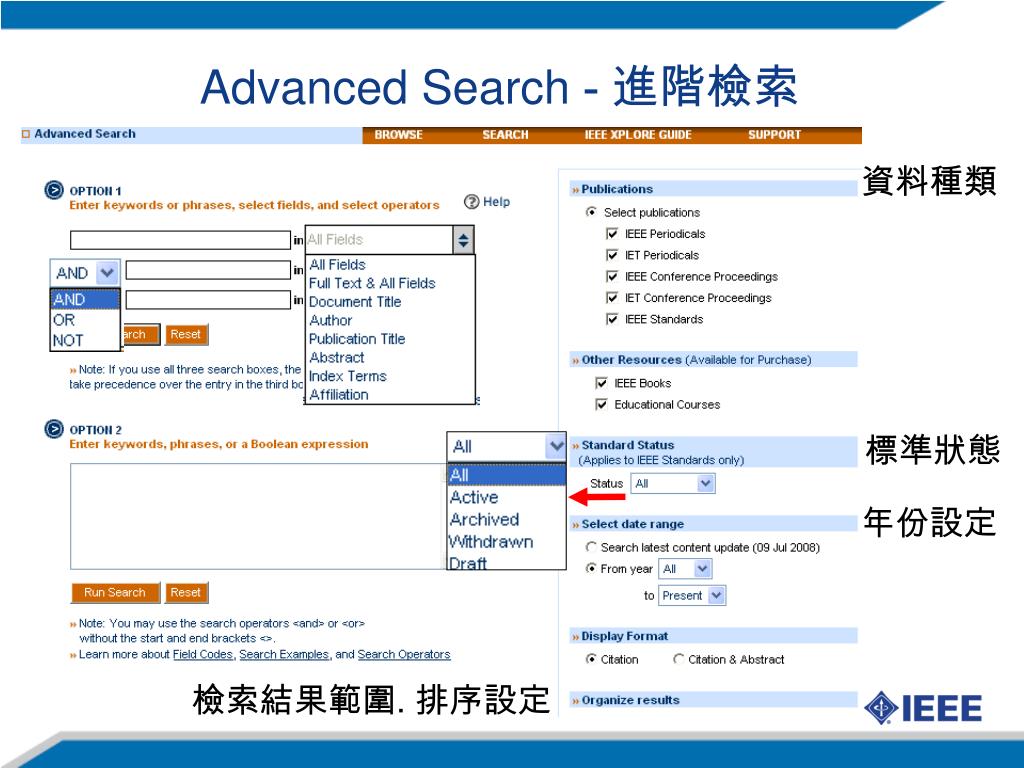Uncheck Educational Courses checkbox
This screenshot has width=1024, height=768.
[x=601, y=405]
